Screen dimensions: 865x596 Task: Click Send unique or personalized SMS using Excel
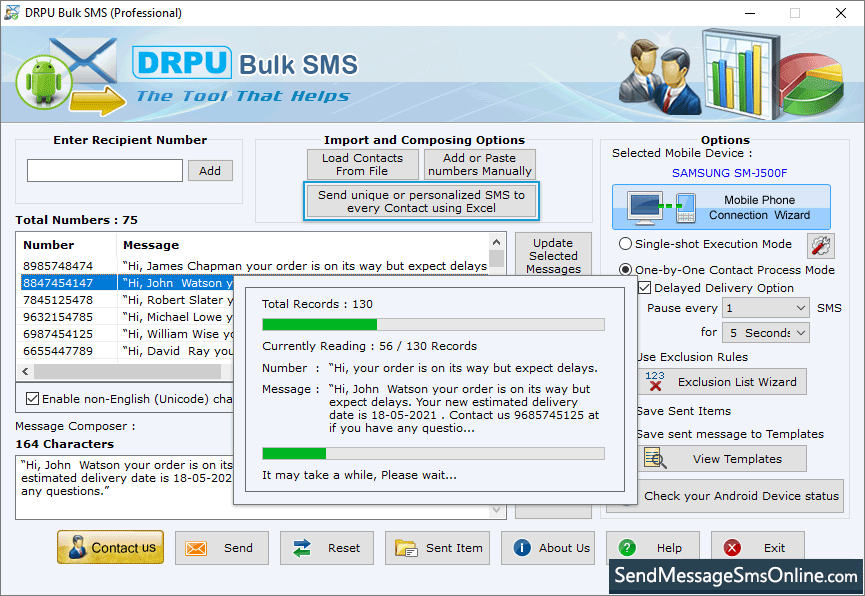[421, 201]
